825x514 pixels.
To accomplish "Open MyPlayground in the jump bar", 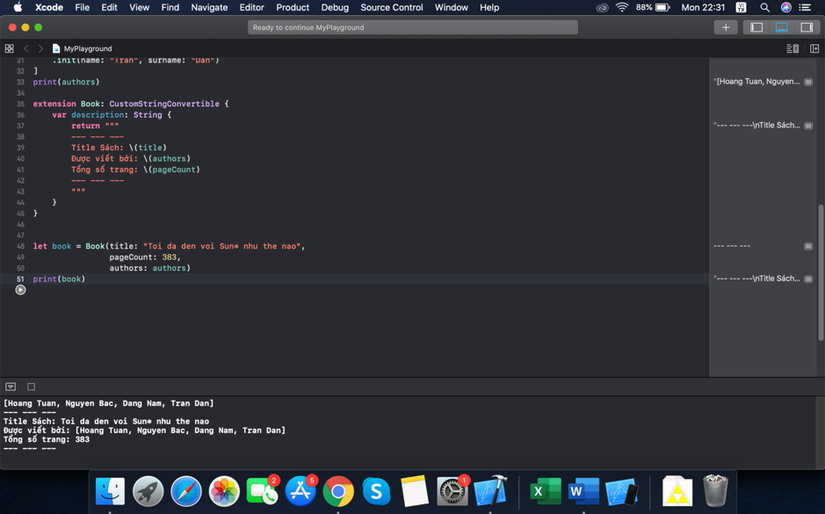I will point(87,48).
